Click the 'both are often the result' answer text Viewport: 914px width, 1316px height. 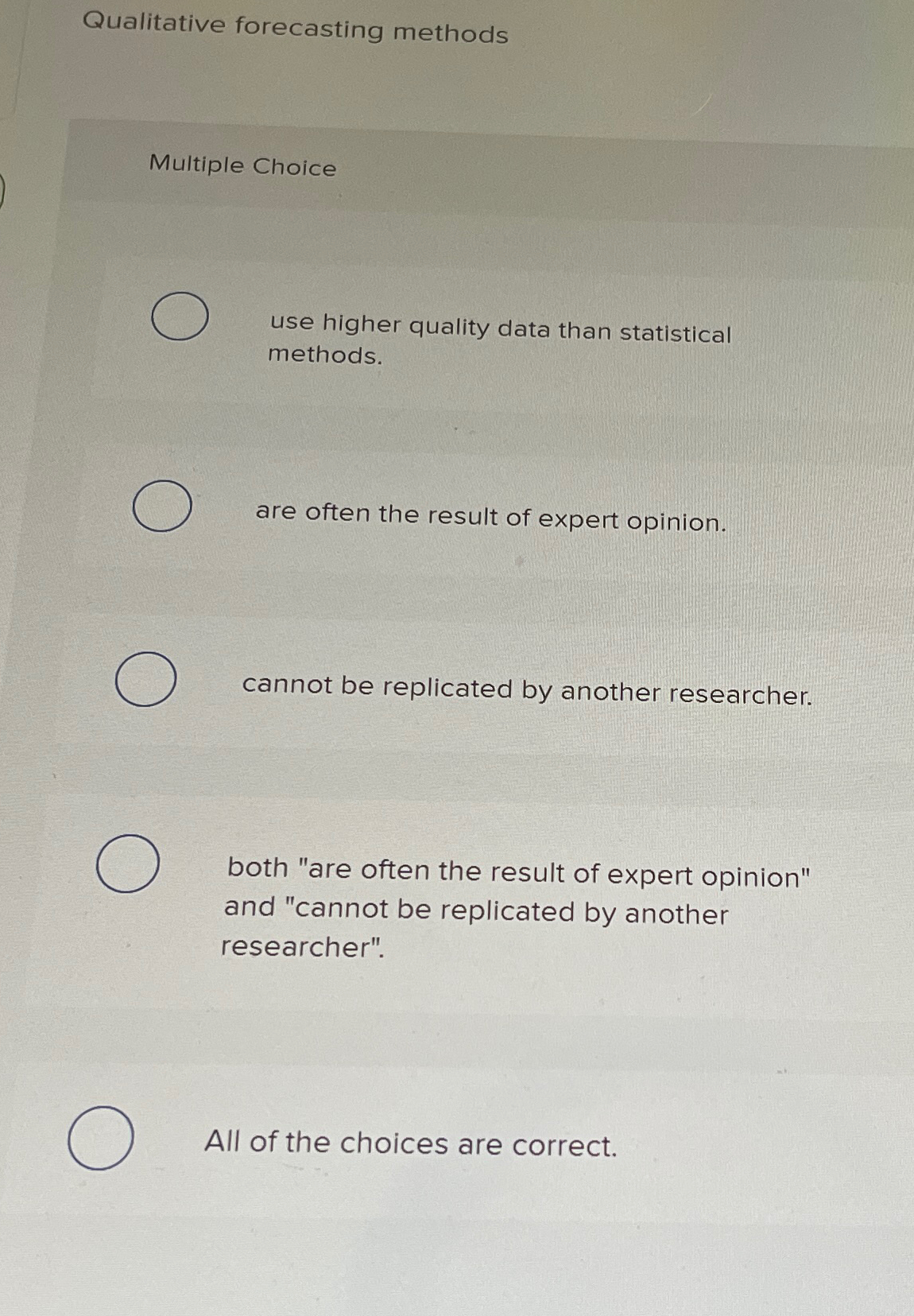pos(517,912)
